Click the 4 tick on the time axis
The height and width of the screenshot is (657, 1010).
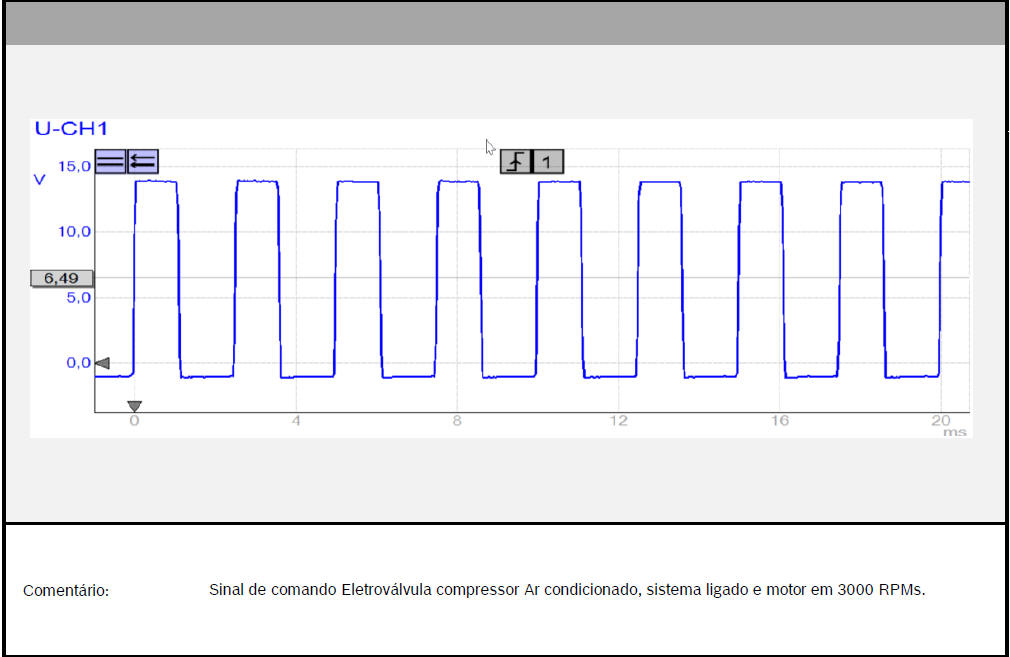click(x=296, y=421)
